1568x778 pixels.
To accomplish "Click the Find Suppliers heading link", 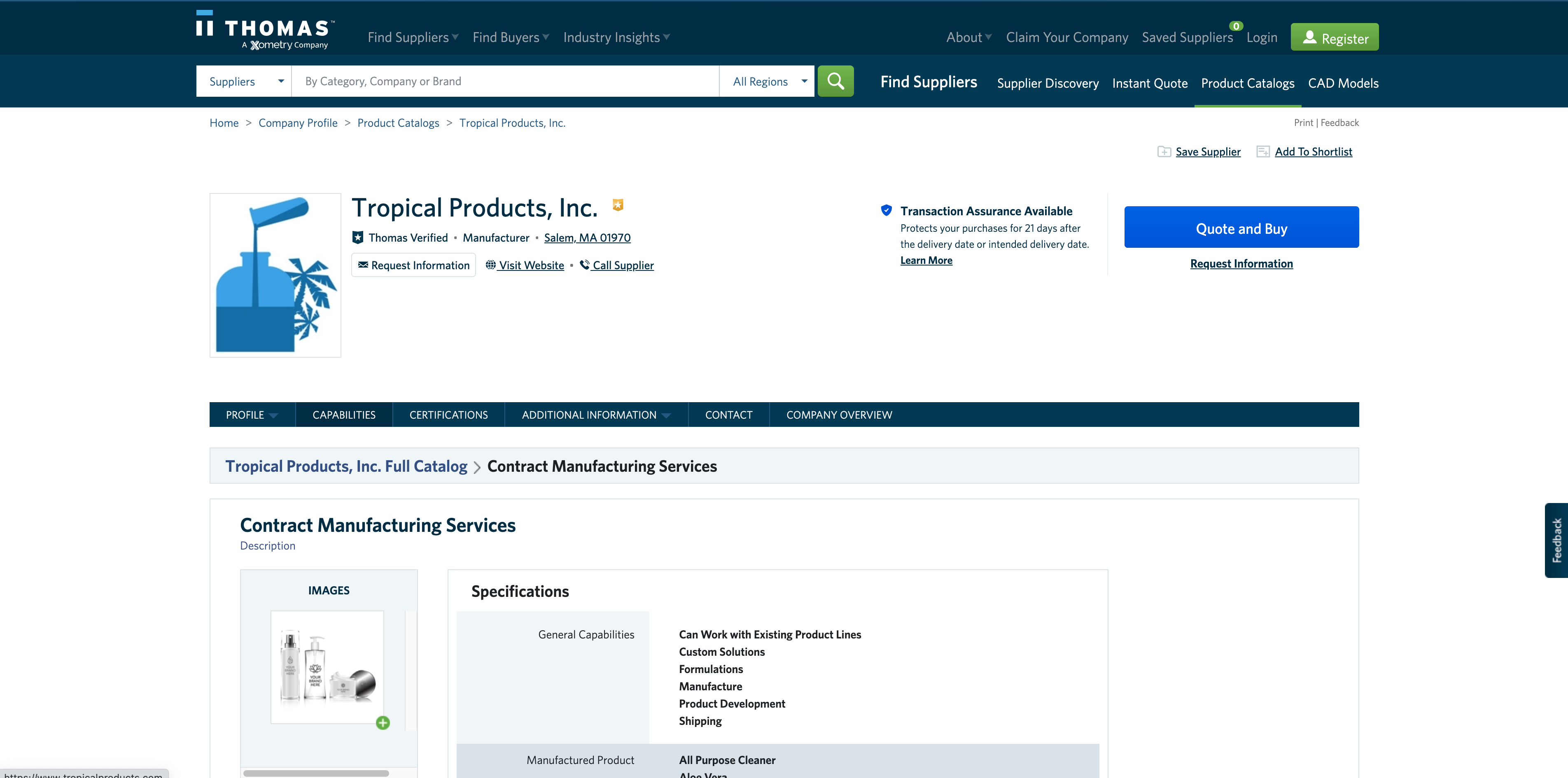I will click(928, 82).
